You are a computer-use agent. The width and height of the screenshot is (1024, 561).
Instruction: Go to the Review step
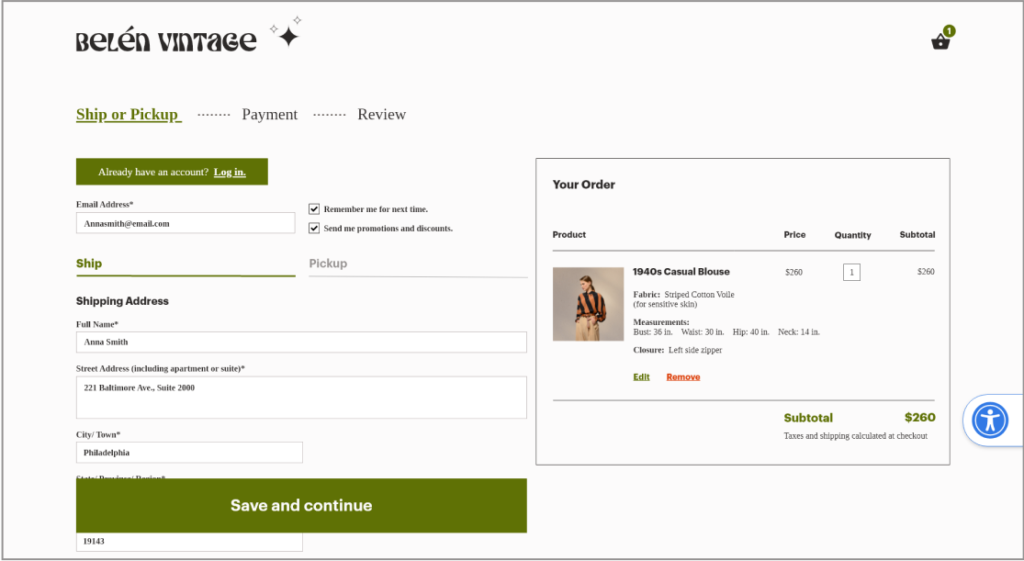click(381, 115)
